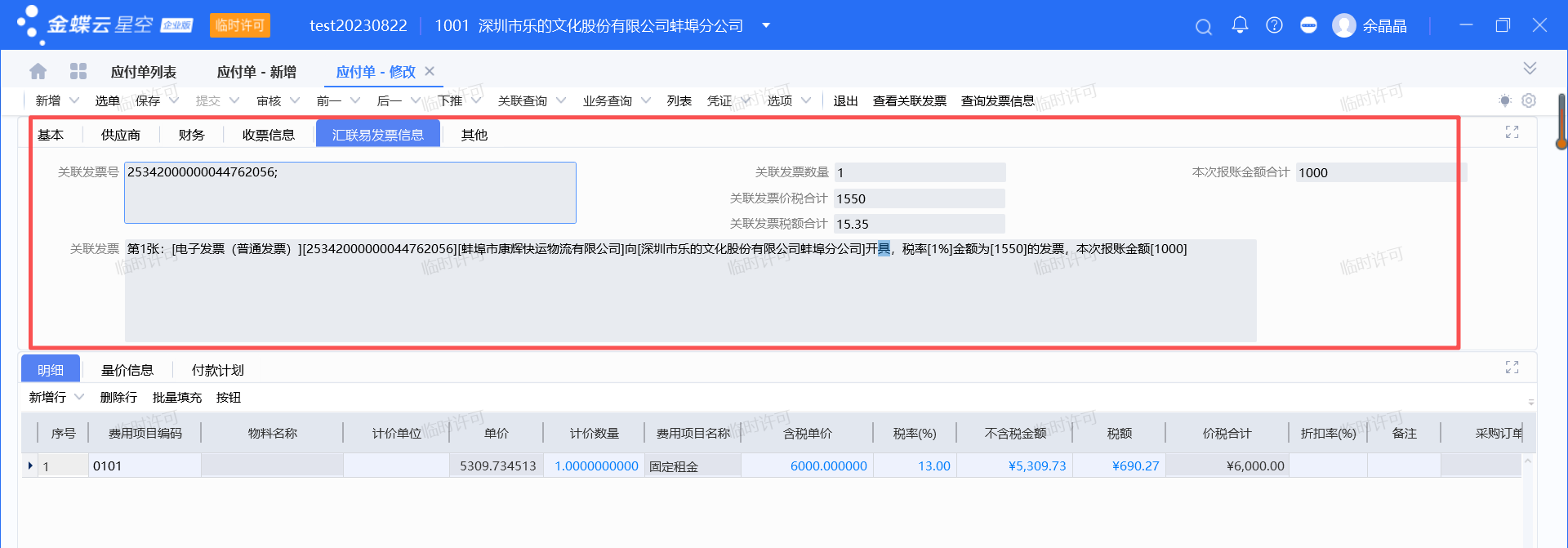Image resolution: width=1568 pixels, height=548 pixels.
Task: Open the four-square app grid menu
Action: click(x=78, y=72)
